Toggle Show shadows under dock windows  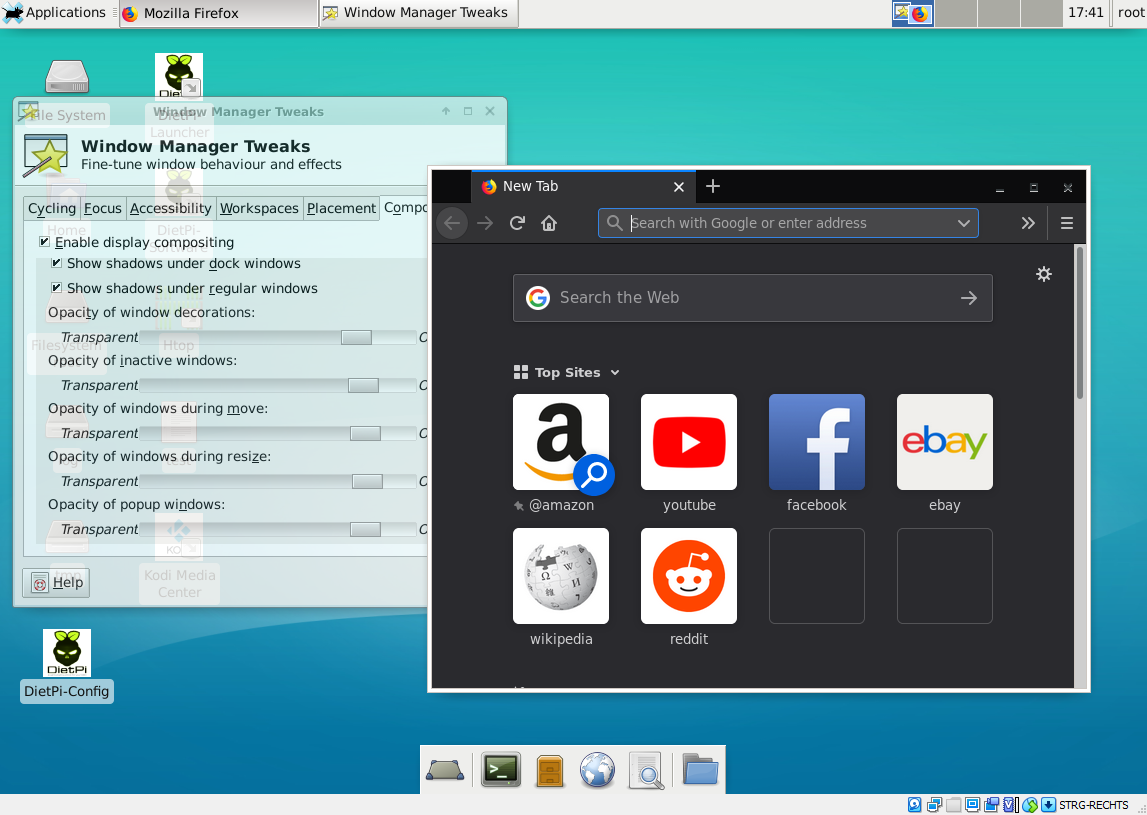(56, 263)
